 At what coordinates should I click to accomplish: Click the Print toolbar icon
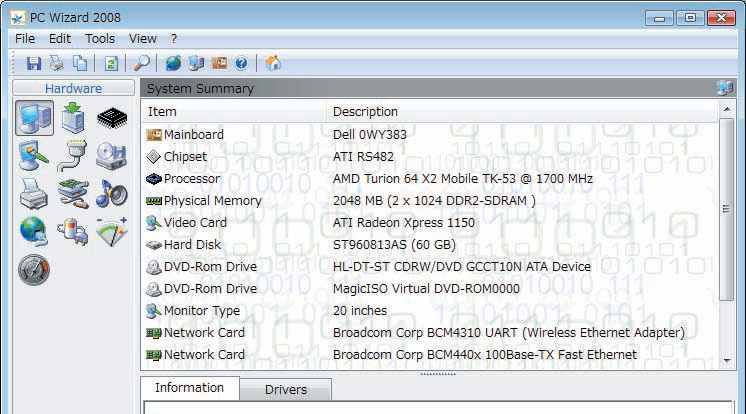[57, 63]
